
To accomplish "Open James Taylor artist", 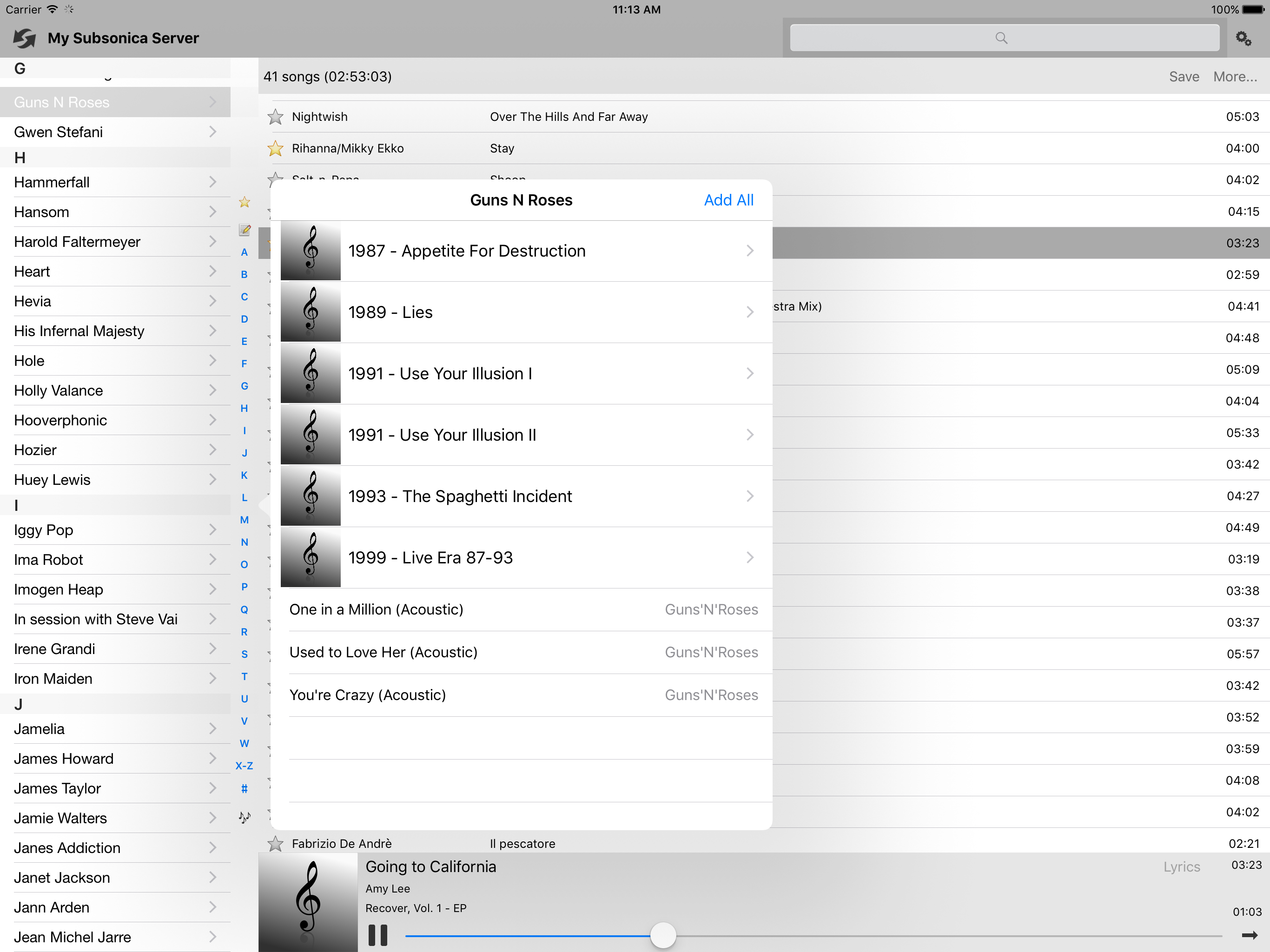I will pyautogui.click(x=115, y=789).
